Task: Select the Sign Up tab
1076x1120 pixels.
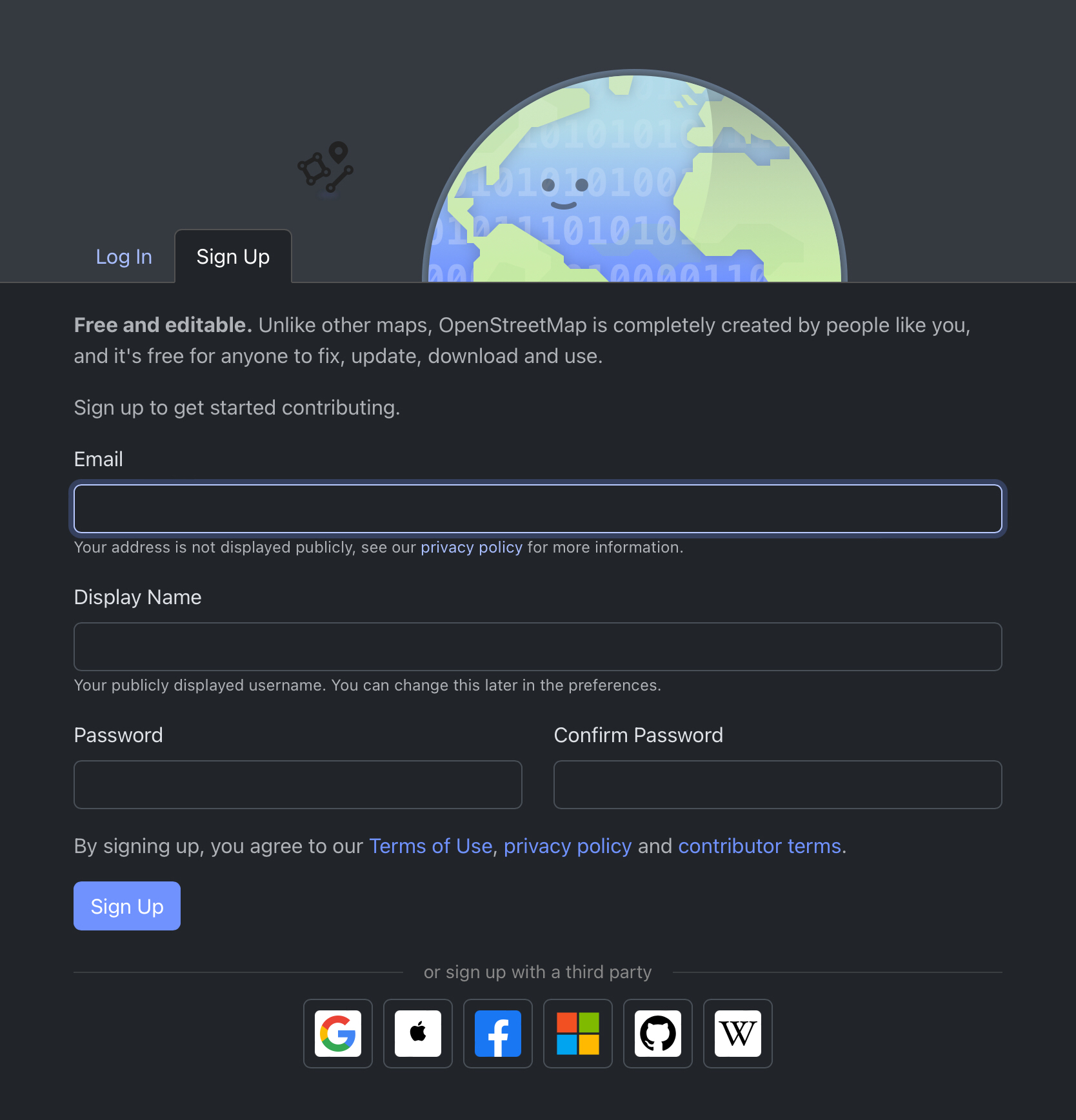Action: coord(233,257)
